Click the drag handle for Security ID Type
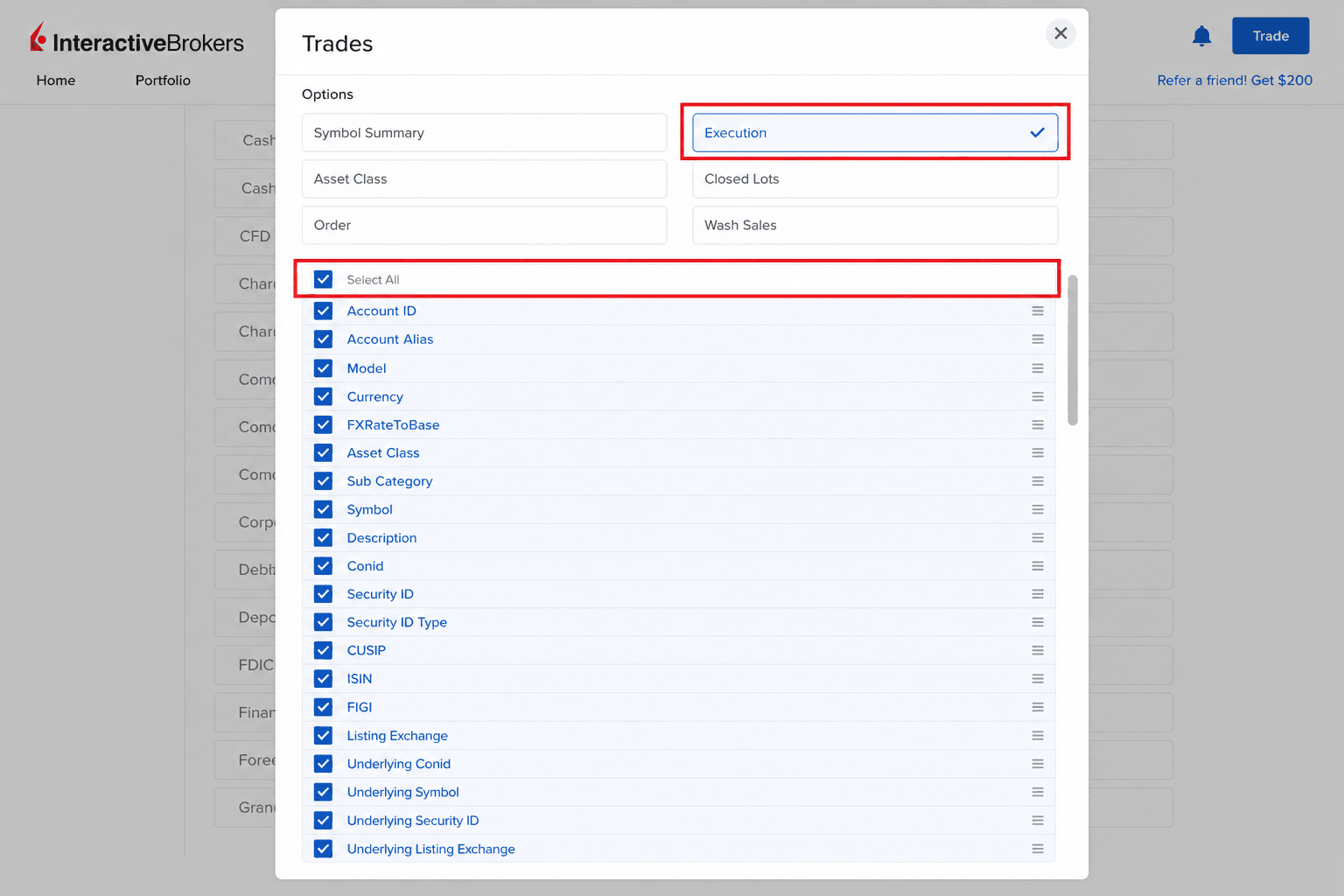1344x896 pixels. tap(1038, 622)
